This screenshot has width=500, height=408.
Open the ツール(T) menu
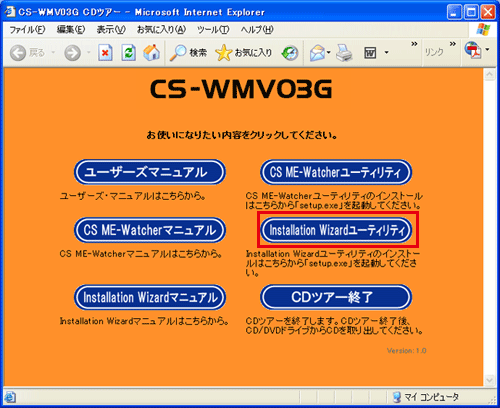pos(213,30)
